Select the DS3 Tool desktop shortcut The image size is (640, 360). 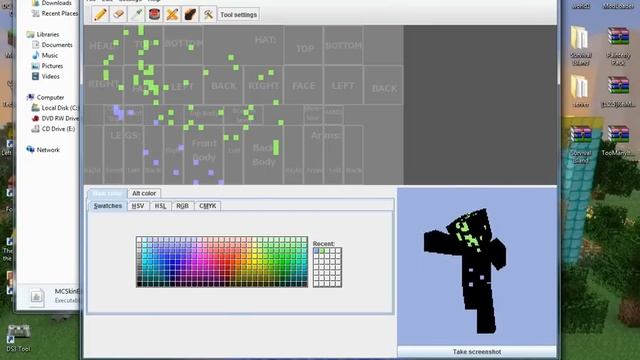[x=18, y=338]
